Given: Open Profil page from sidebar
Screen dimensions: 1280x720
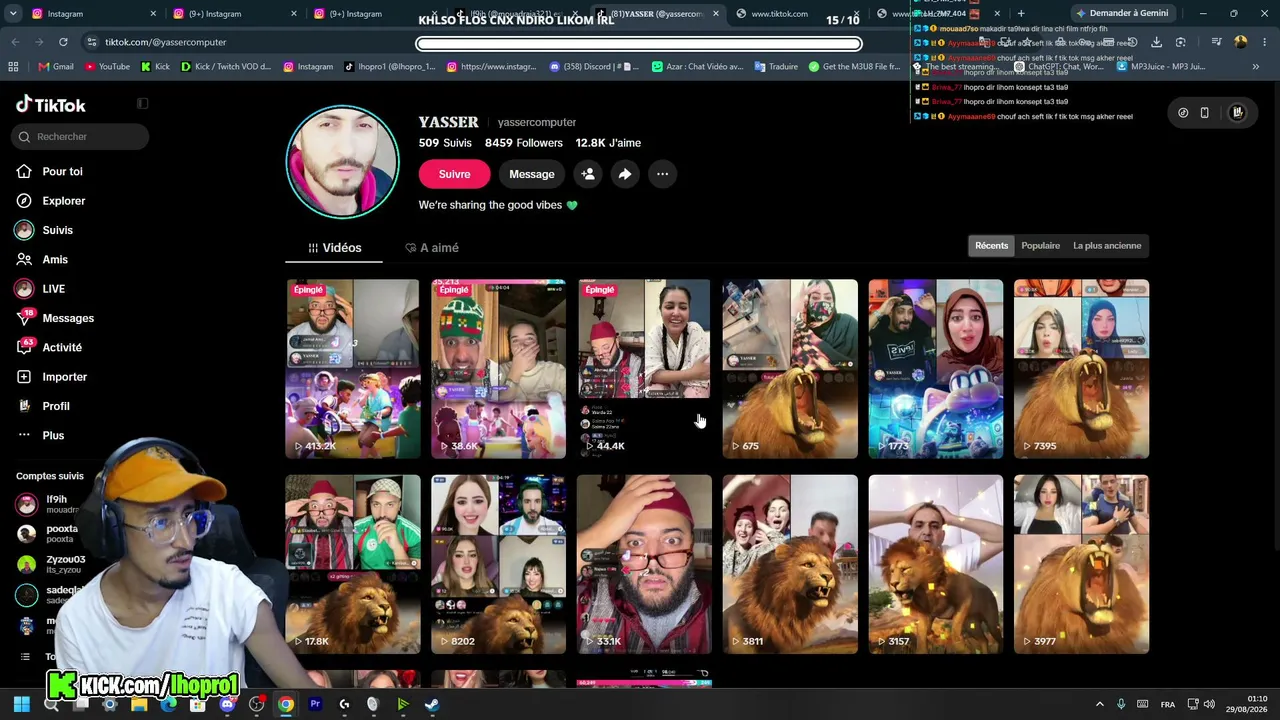Looking at the screenshot, I should pyautogui.click(x=43, y=406).
